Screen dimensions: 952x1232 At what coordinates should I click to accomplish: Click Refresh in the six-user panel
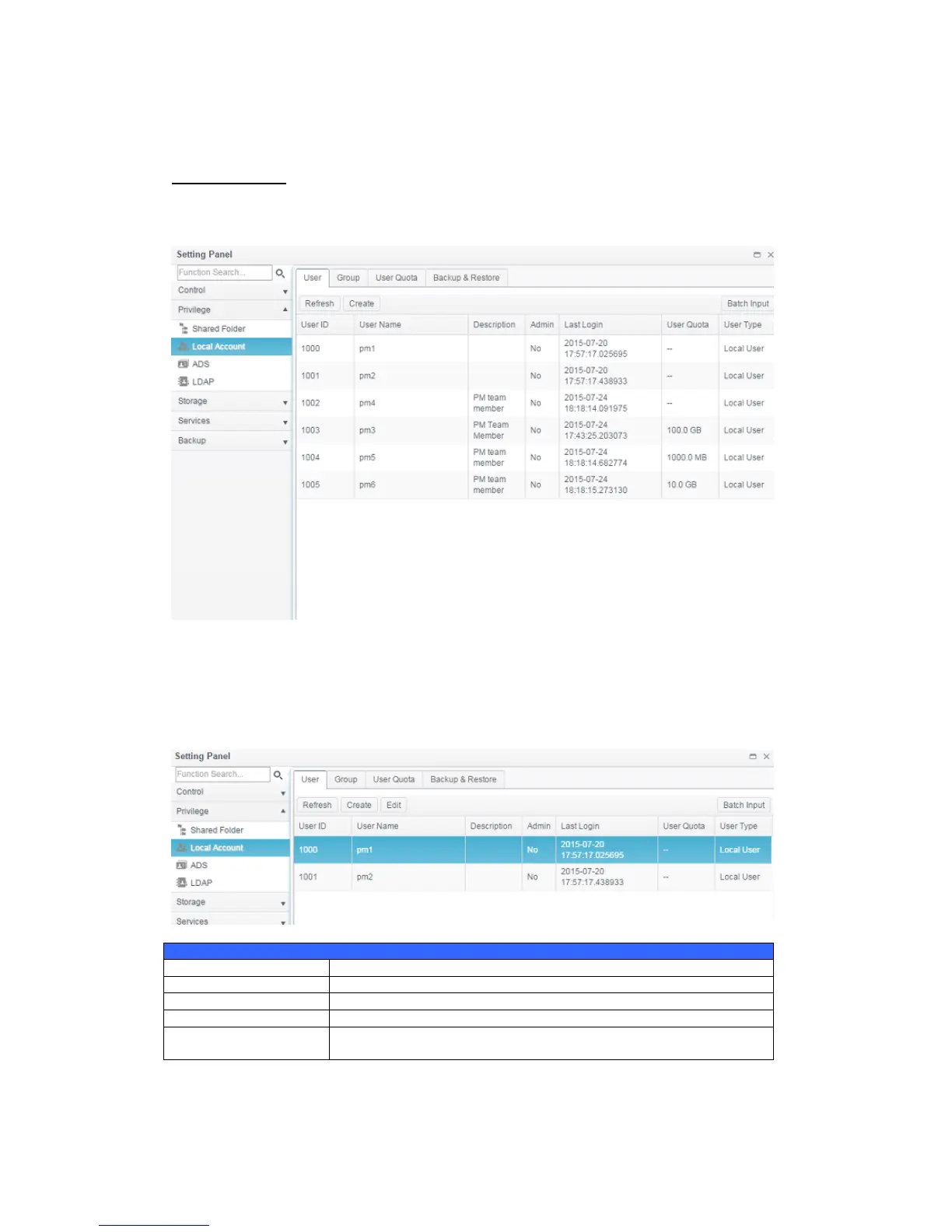point(320,304)
